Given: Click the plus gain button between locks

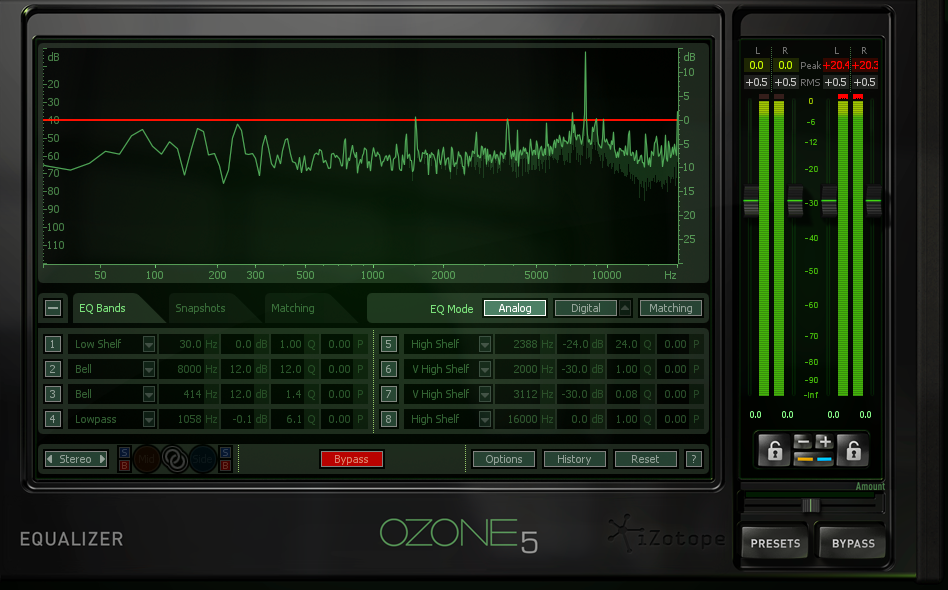Looking at the screenshot, I should 824,442.
